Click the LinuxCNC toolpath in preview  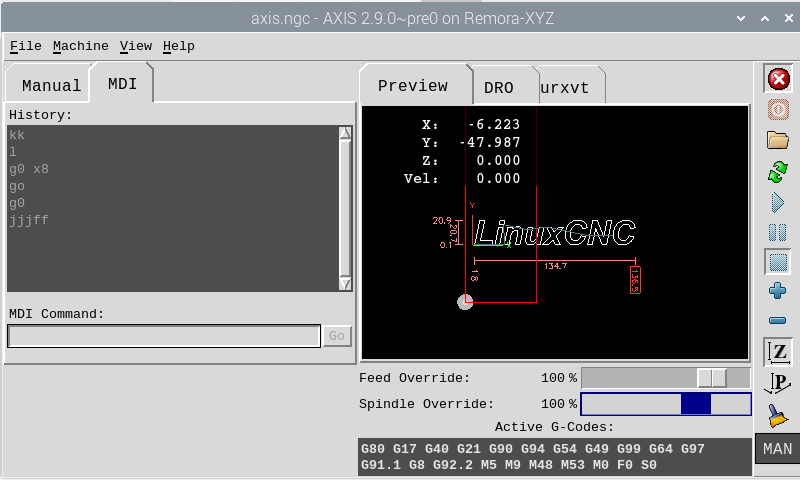(x=555, y=233)
